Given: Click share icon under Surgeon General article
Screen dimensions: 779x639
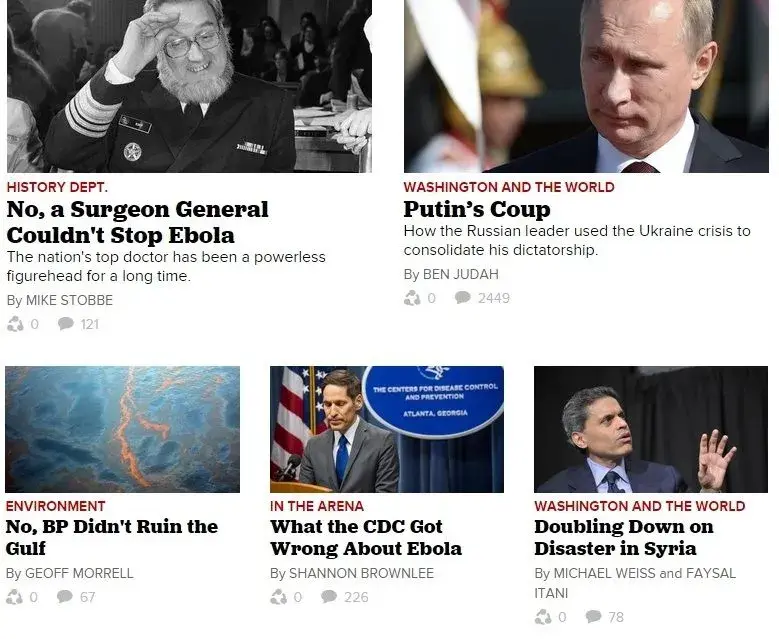Looking at the screenshot, I should coord(15,324).
